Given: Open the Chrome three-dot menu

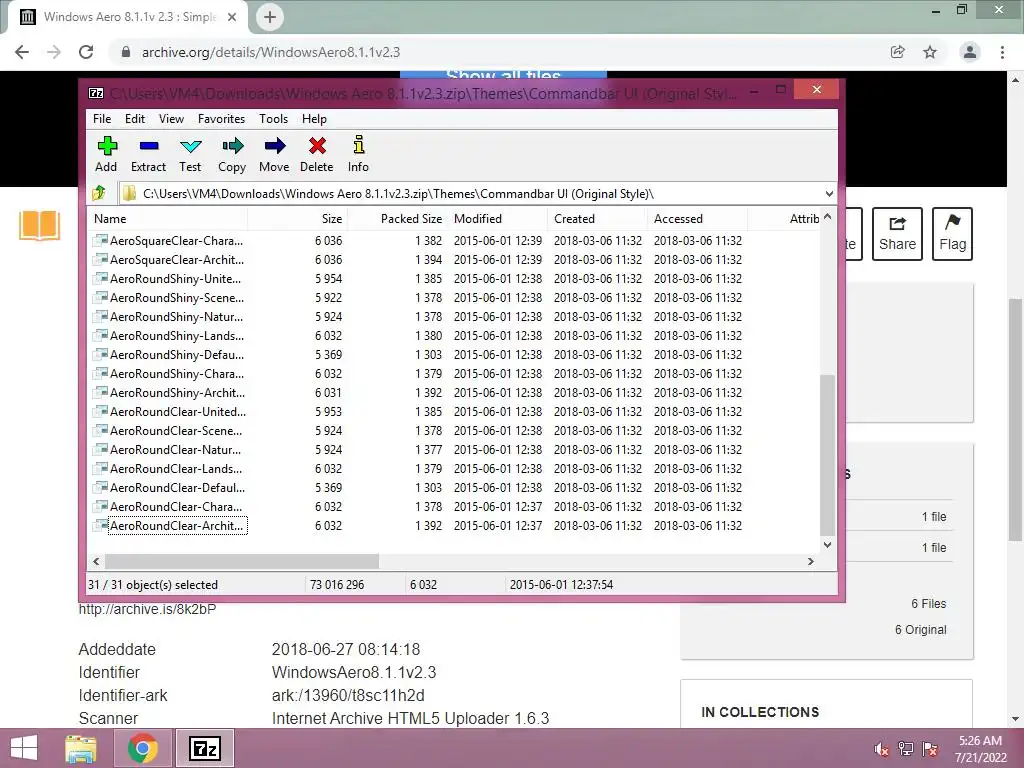Looking at the screenshot, I should point(1002,52).
